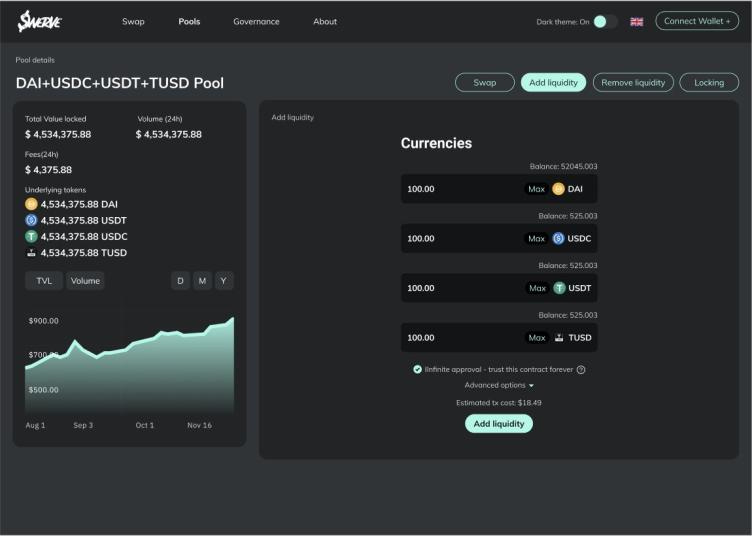Viewport: 752px width, 536px height.
Task: Click Max for USDC
Action: [x=536, y=238]
